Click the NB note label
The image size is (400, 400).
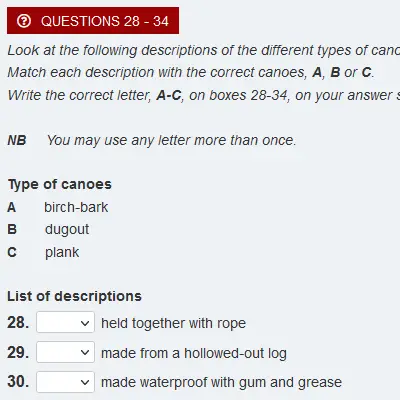coord(17,140)
